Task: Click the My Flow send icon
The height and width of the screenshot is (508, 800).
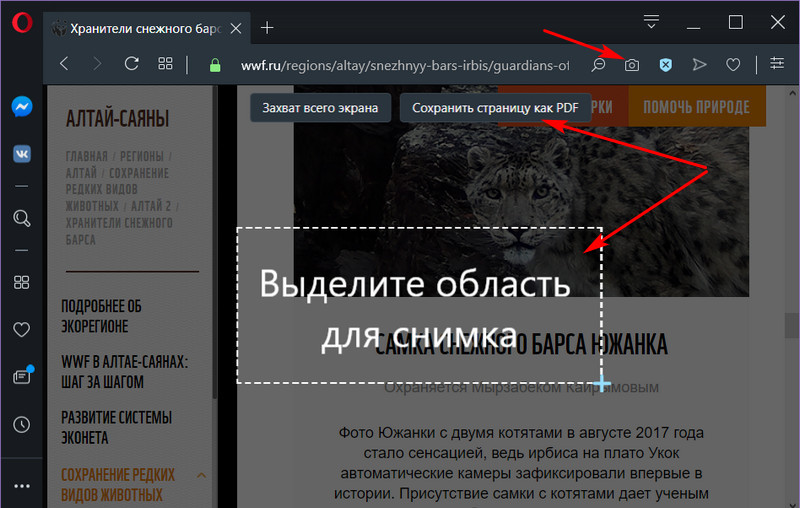Action: coord(699,65)
